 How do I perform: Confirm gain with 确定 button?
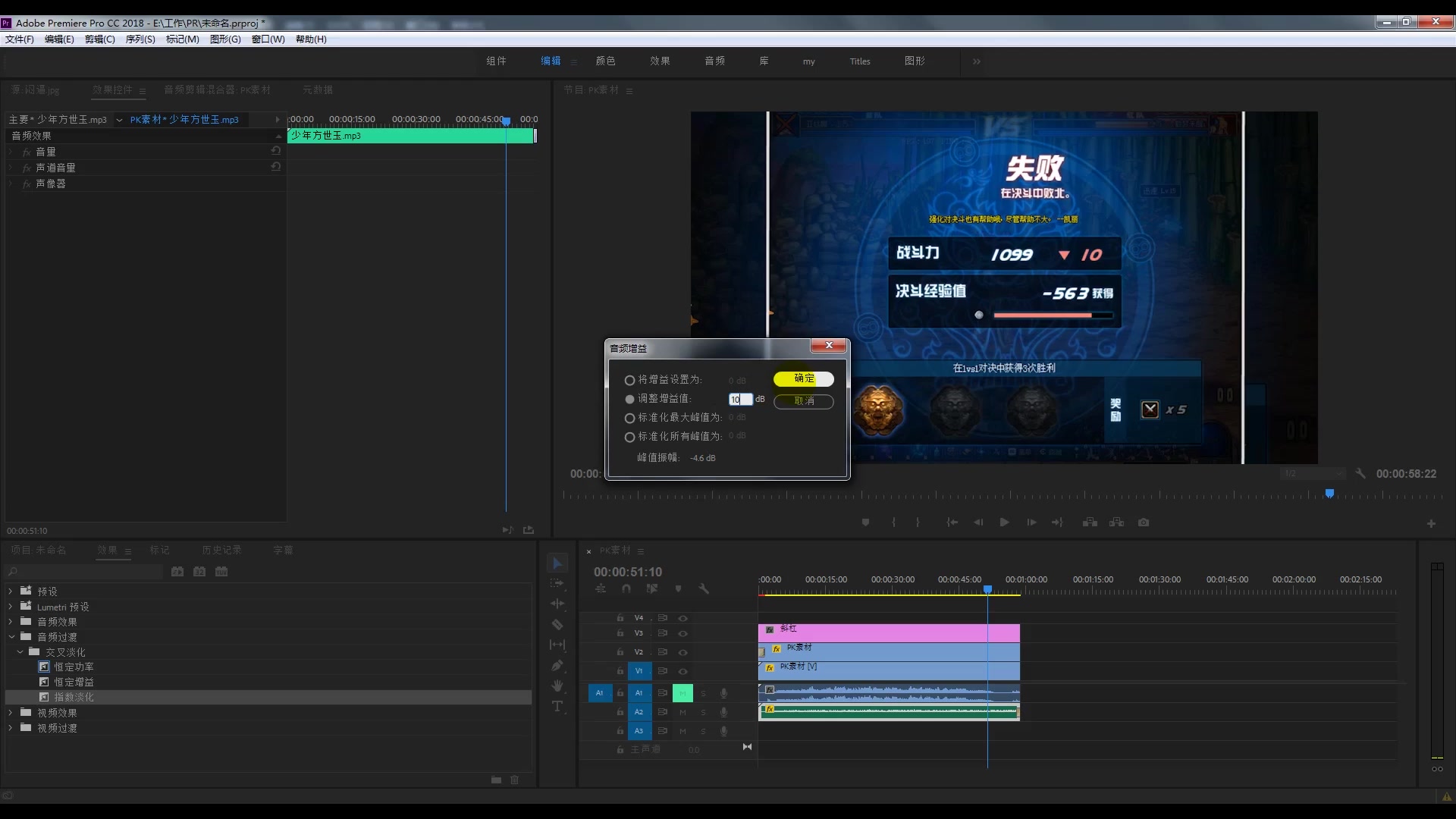pos(803,378)
